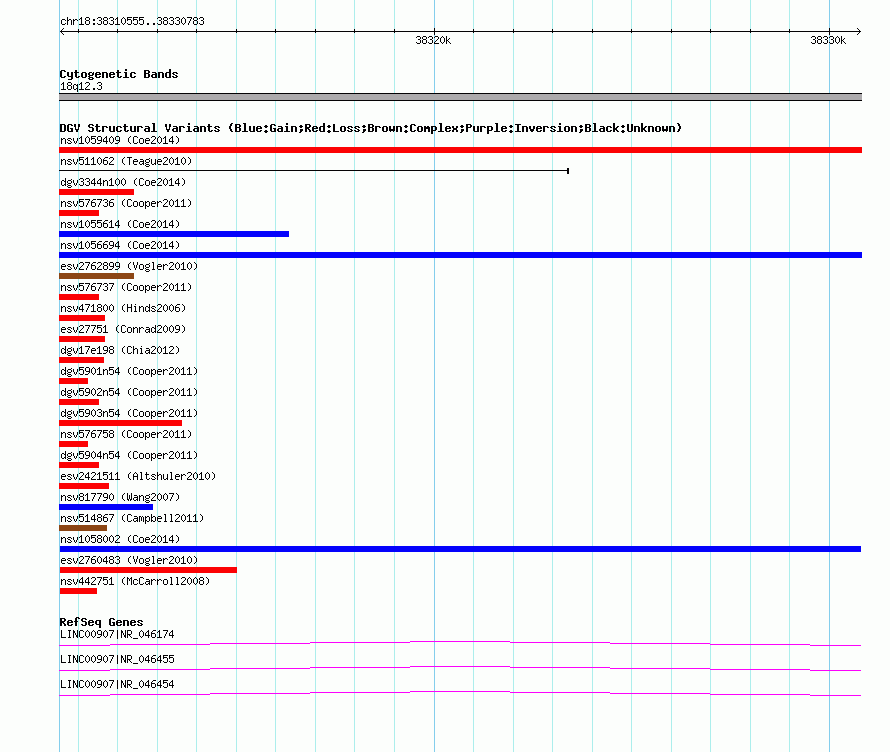The width and height of the screenshot is (890, 752).
Task: Select the LINC00907|NR_046455 gene label
Action: [117, 659]
